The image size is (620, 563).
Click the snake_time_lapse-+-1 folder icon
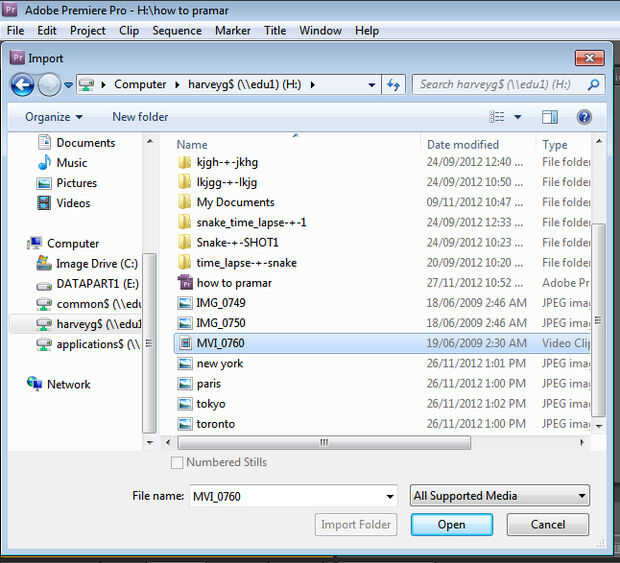(185, 223)
